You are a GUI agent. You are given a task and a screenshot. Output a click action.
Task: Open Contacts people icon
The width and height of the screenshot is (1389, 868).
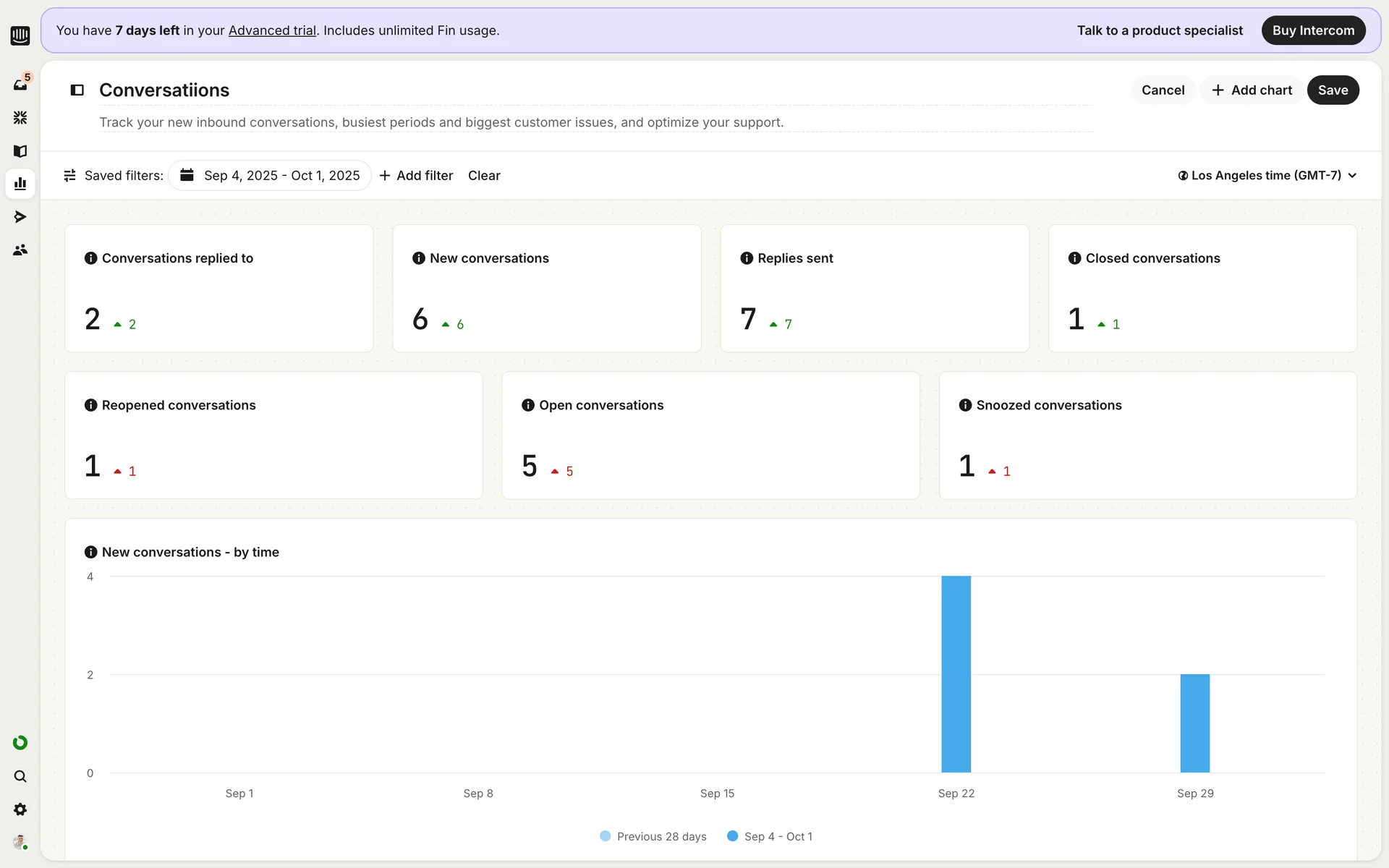pos(20,250)
